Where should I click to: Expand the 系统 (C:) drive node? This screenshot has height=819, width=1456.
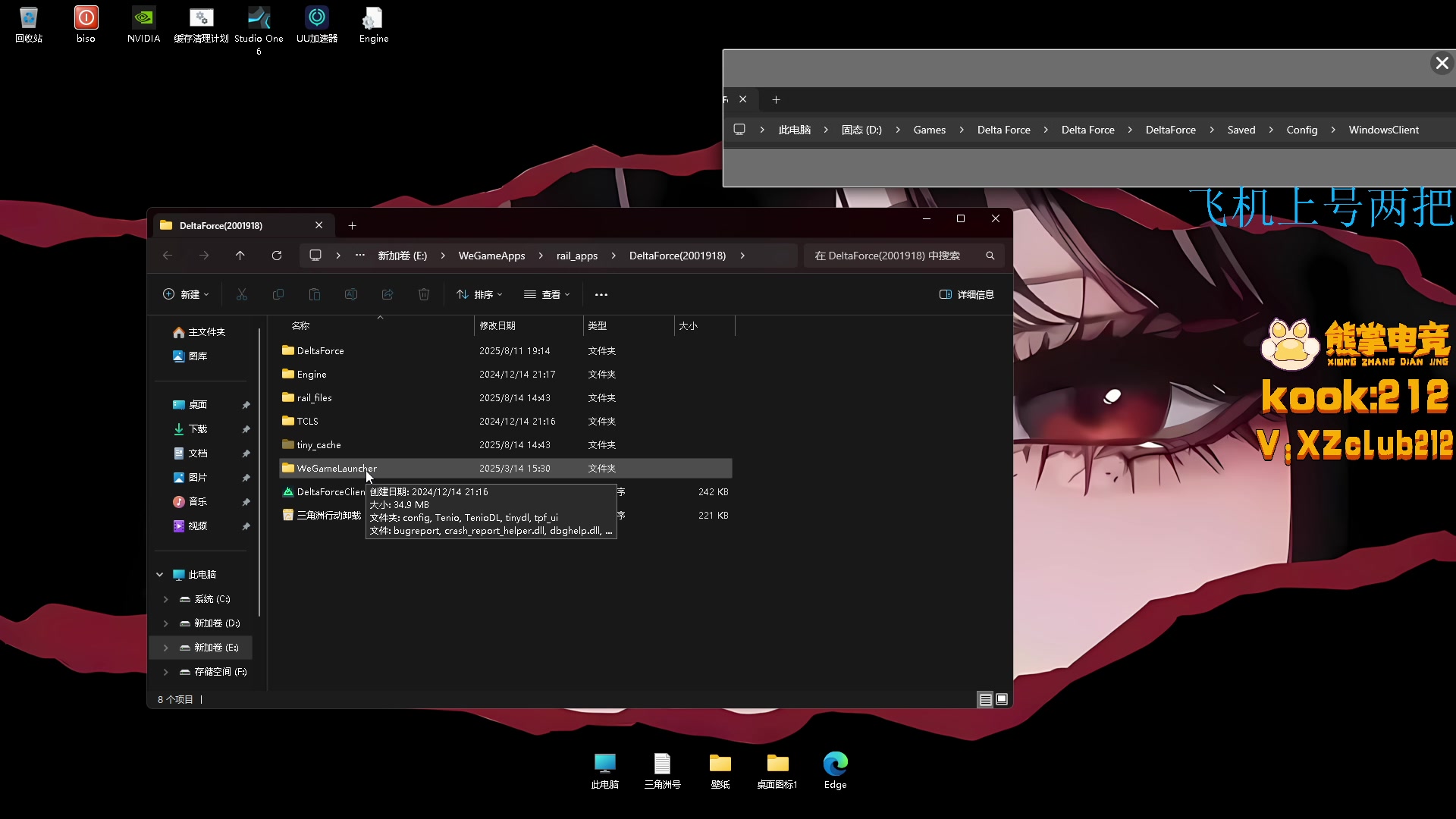click(166, 599)
